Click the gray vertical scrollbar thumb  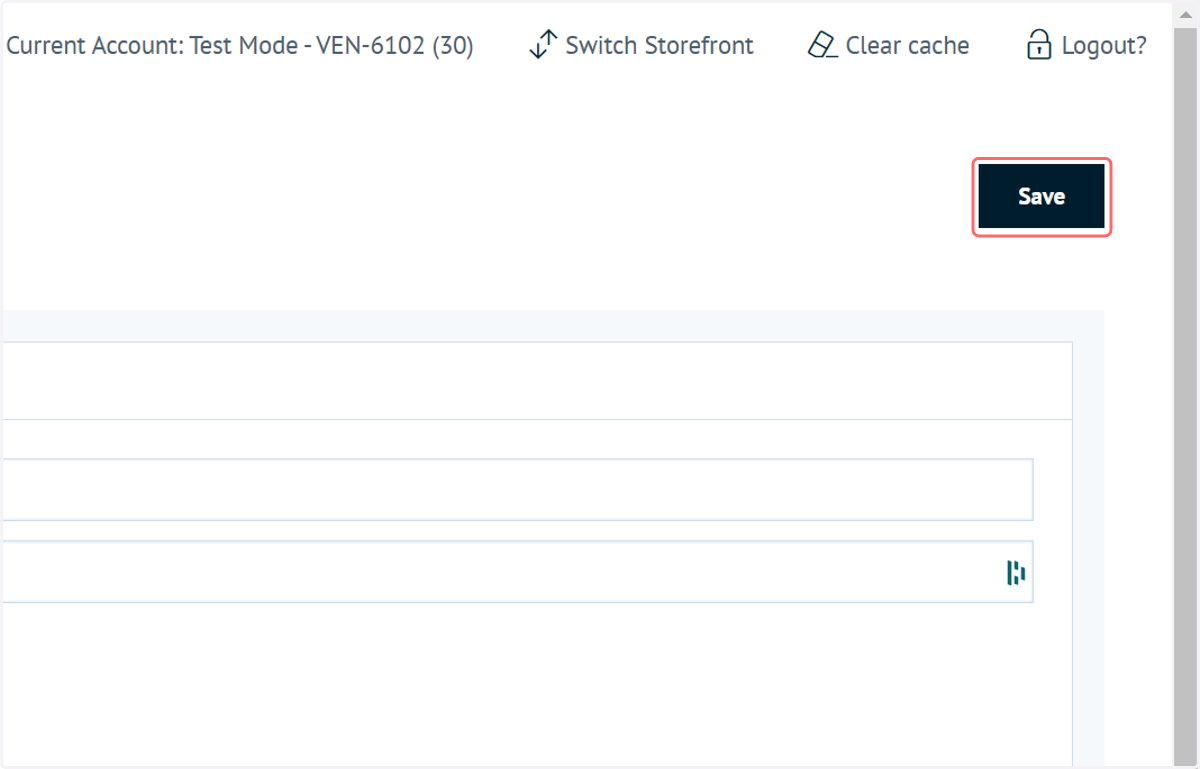(1186, 394)
